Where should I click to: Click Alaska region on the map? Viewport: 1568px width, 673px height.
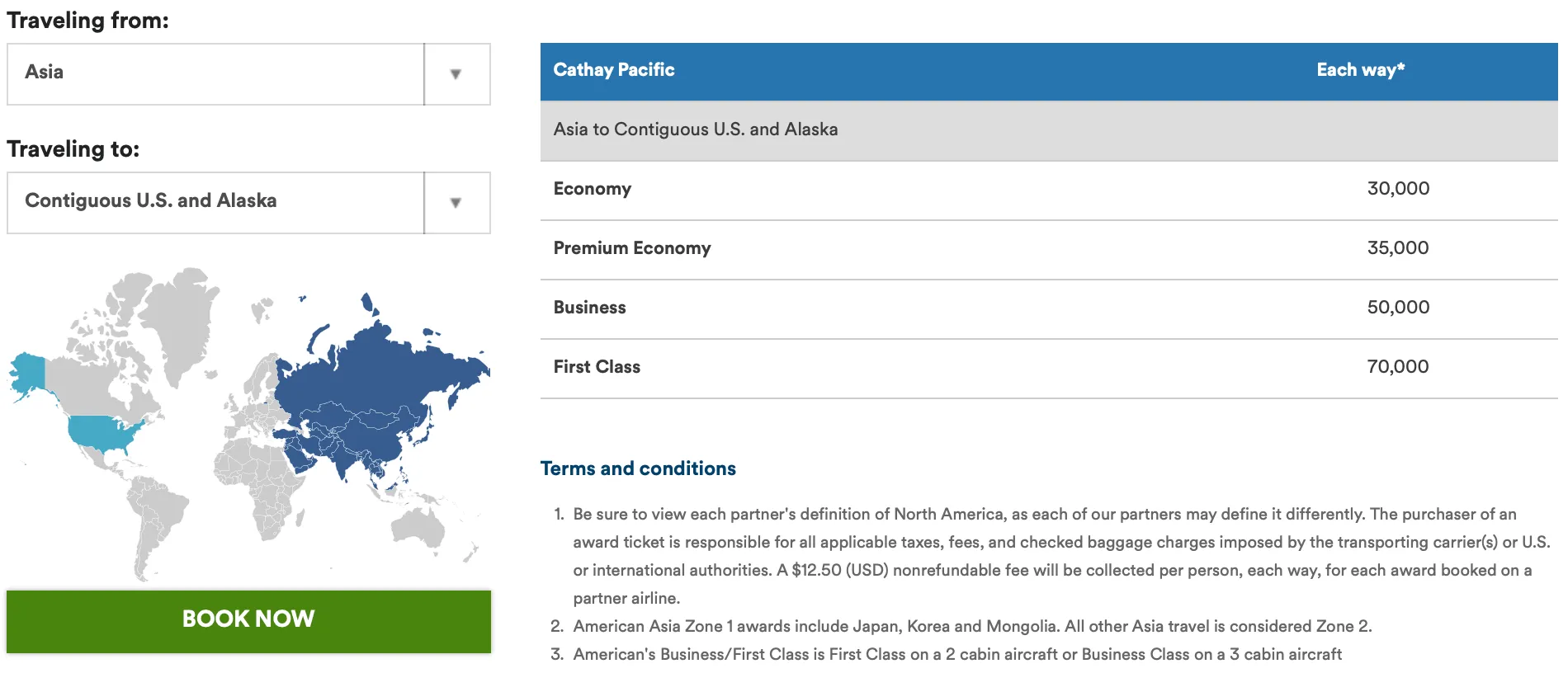point(30,374)
